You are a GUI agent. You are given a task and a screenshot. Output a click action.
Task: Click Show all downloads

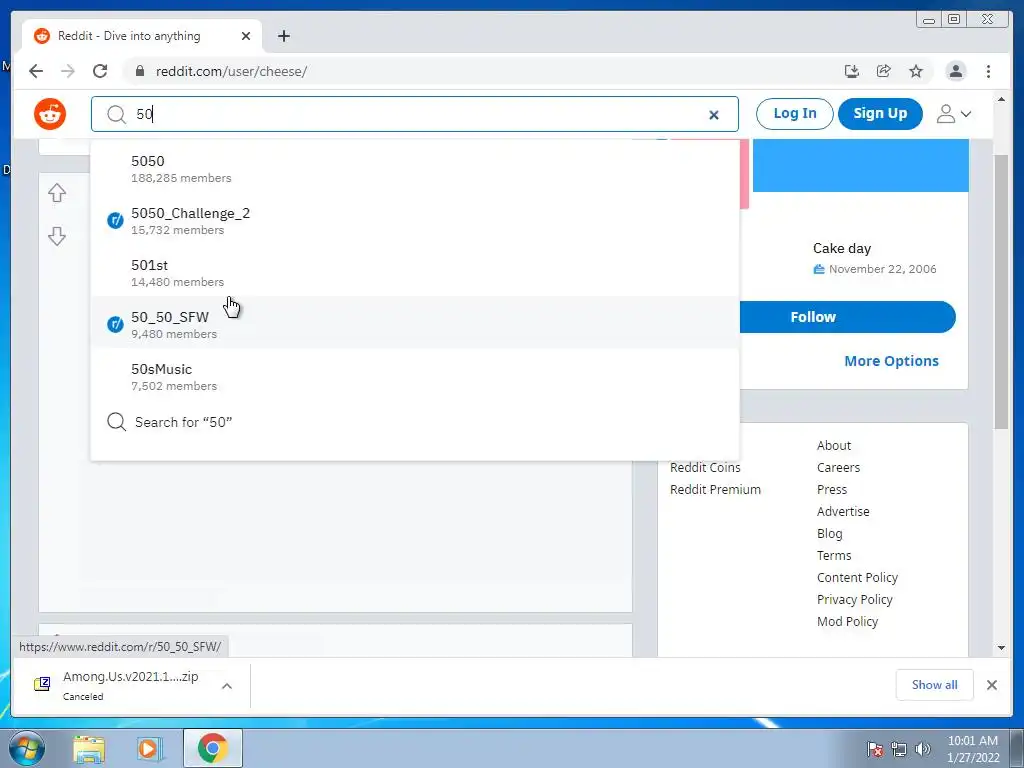[935, 684]
